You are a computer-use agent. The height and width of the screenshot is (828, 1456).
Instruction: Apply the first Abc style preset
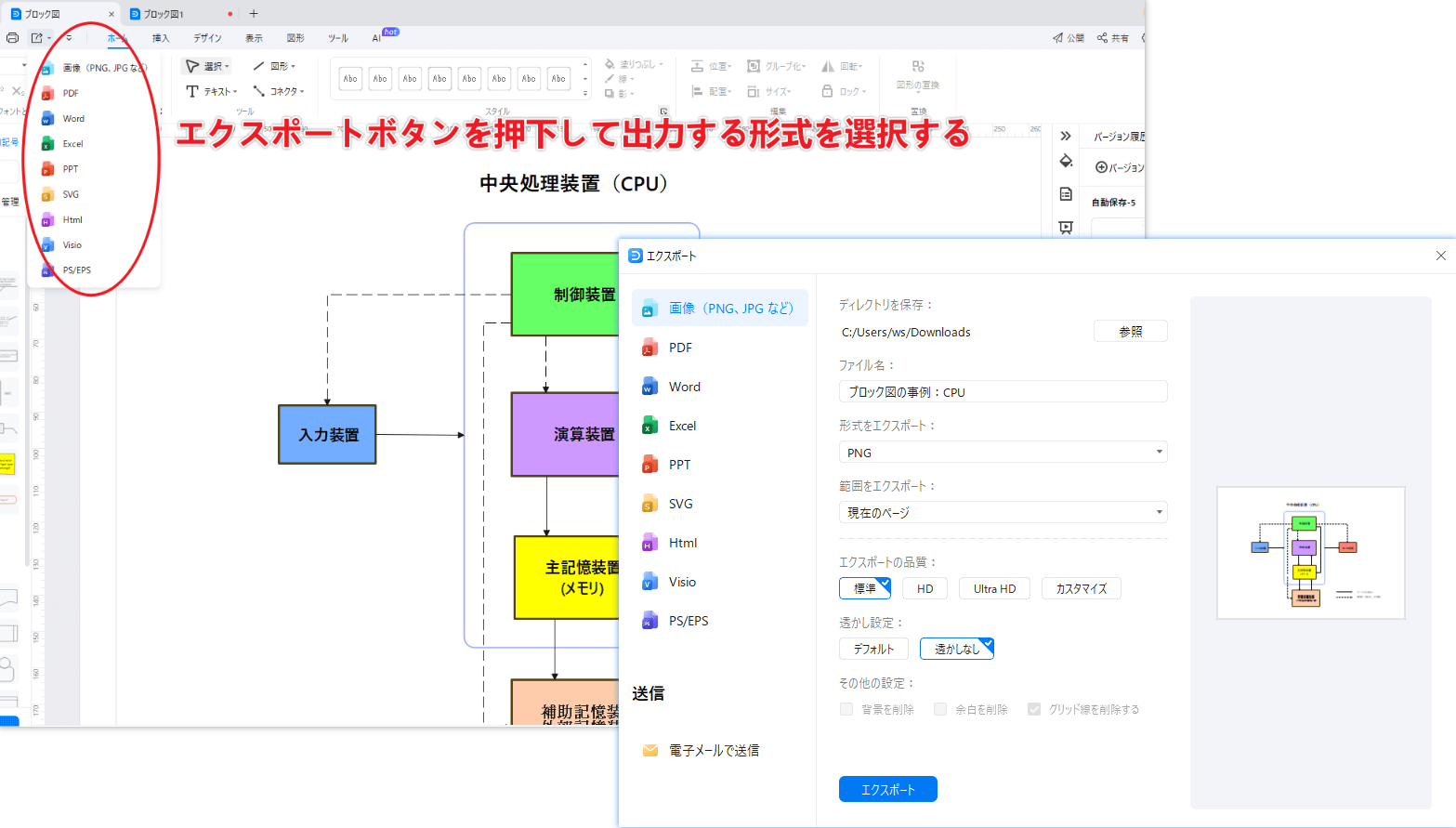point(350,79)
